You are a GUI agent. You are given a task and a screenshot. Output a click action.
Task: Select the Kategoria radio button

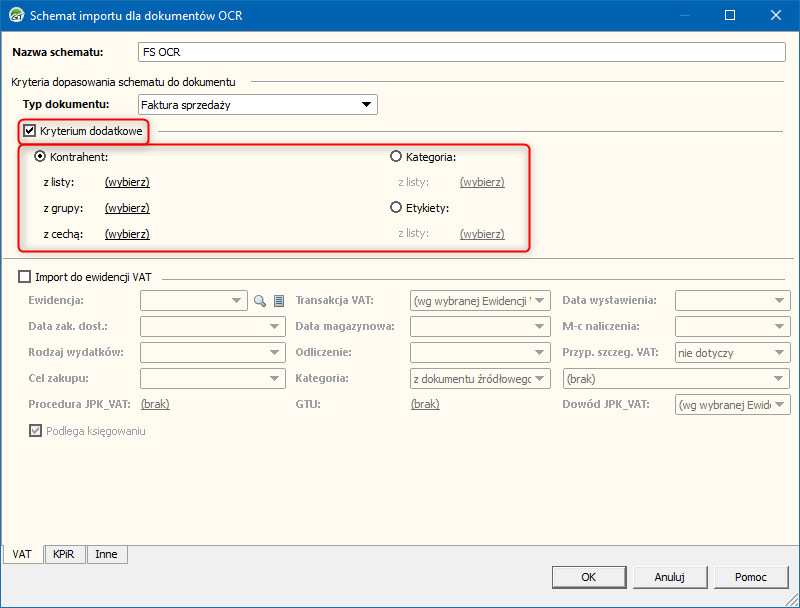(x=396, y=157)
